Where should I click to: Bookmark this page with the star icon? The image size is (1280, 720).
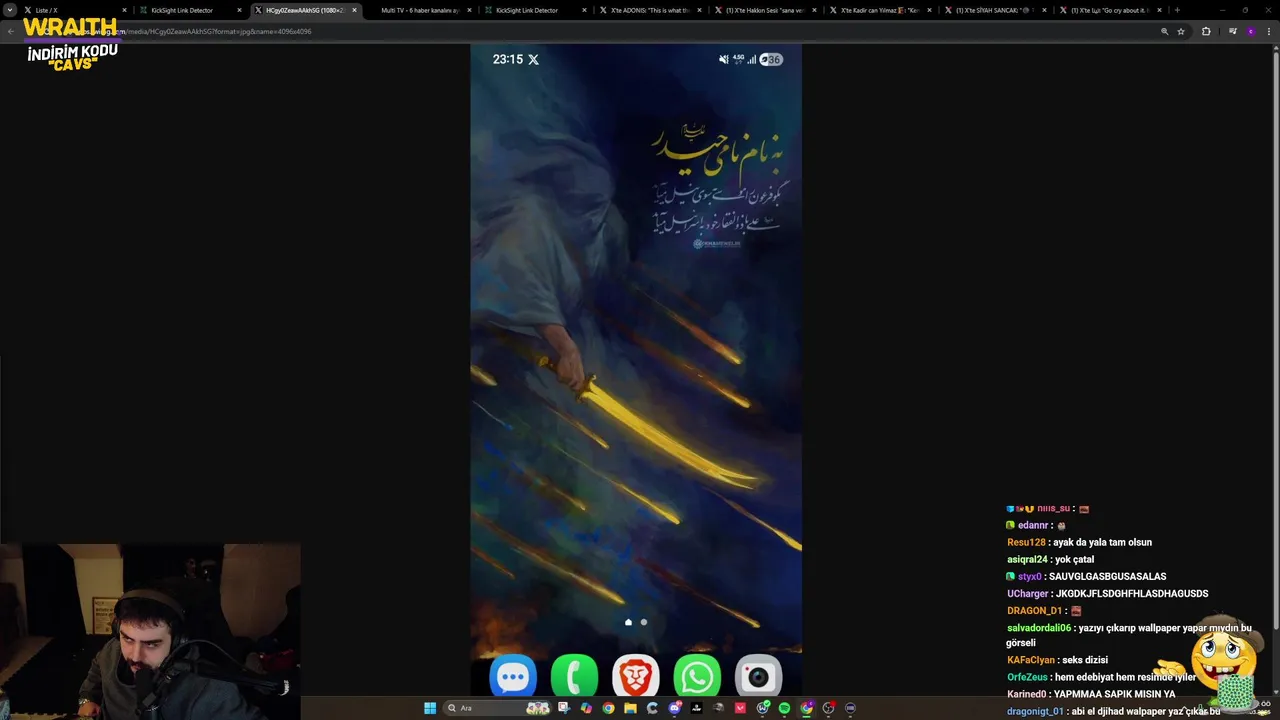(x=1181, y=31)
